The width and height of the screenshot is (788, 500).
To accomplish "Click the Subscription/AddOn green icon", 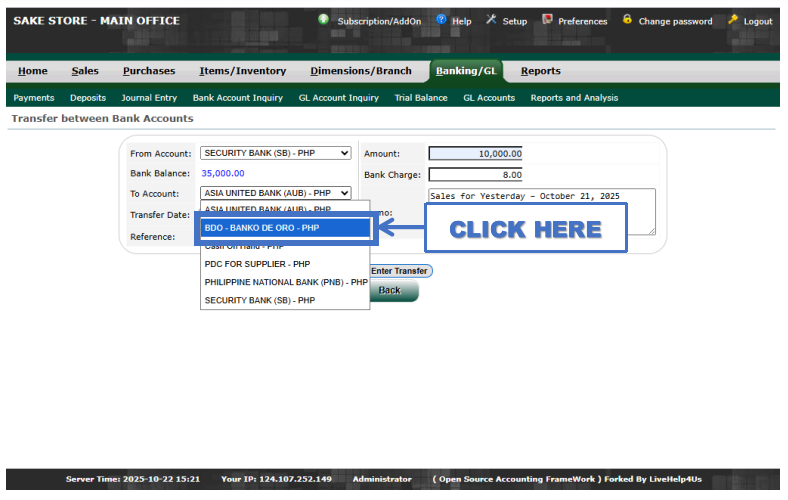I will pos(324,20).
